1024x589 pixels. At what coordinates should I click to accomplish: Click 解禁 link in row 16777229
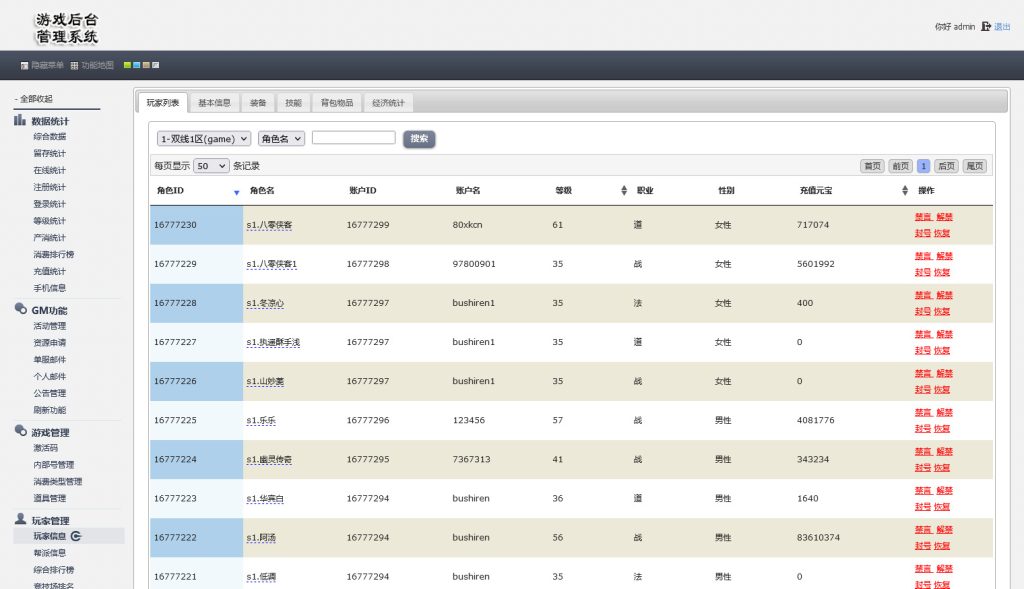944,256
